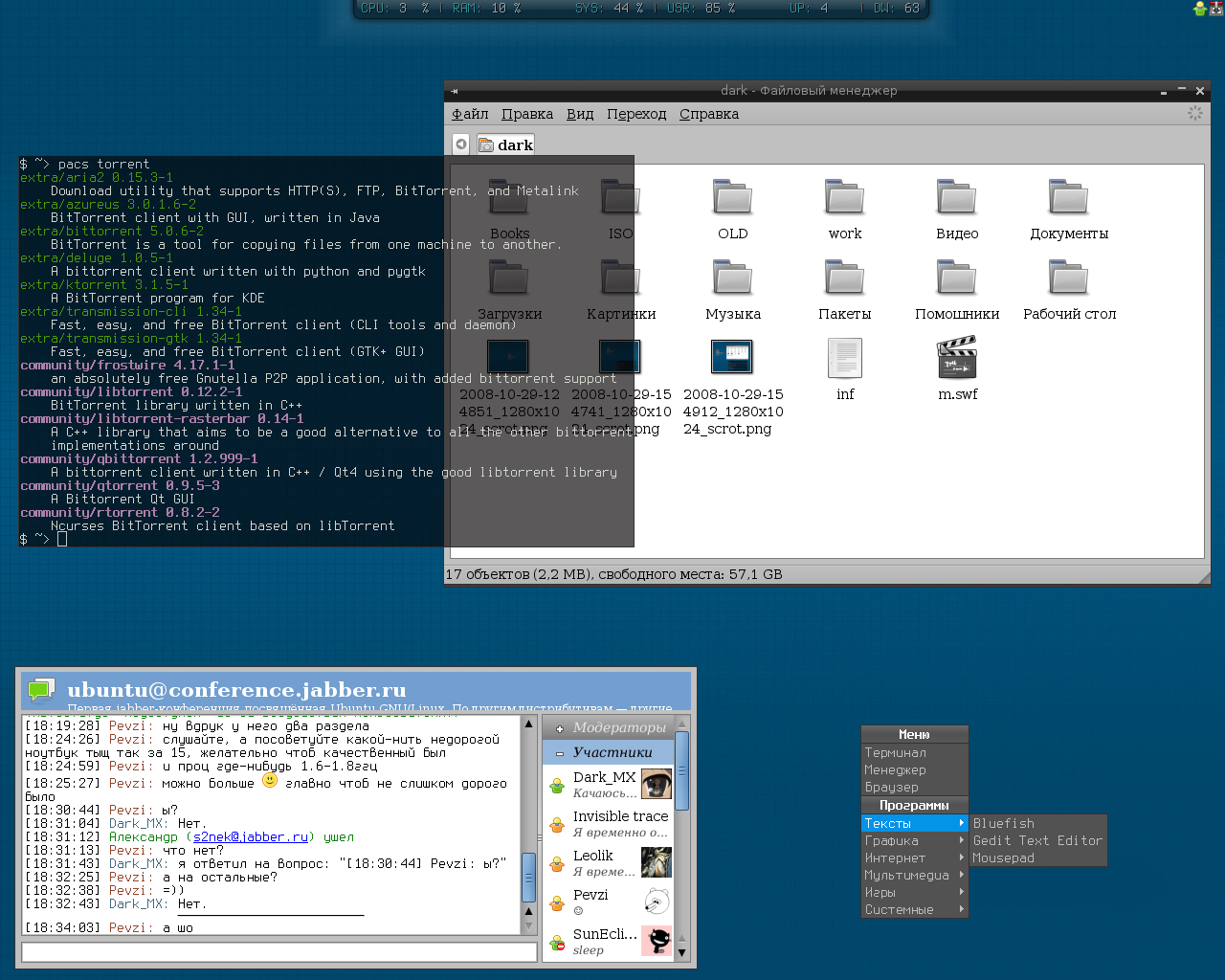The image size is (1225, 980).
Task: Click Dark_MX's eye avatar picture
Action: 657,784
